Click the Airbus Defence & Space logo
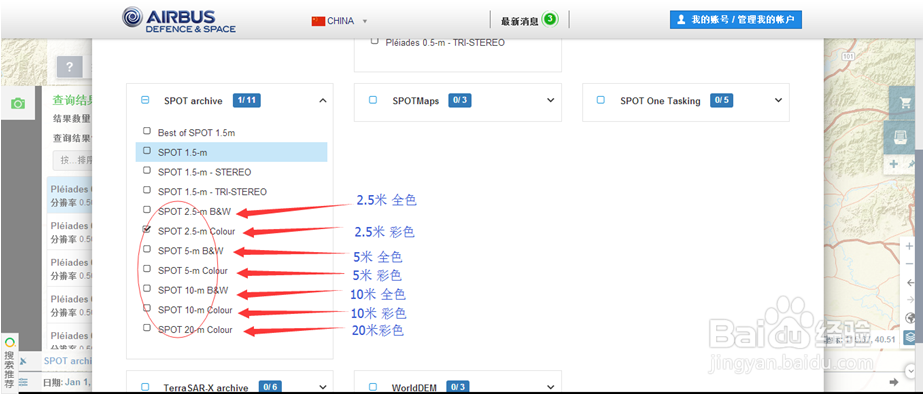 (179, 20)
